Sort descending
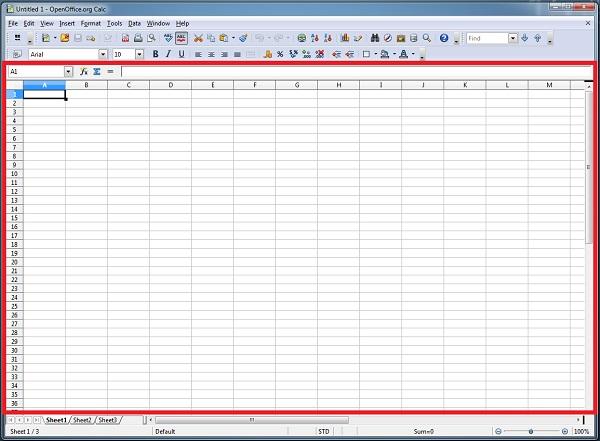Viewport: 600px width, 441px height. click(328, 38)
